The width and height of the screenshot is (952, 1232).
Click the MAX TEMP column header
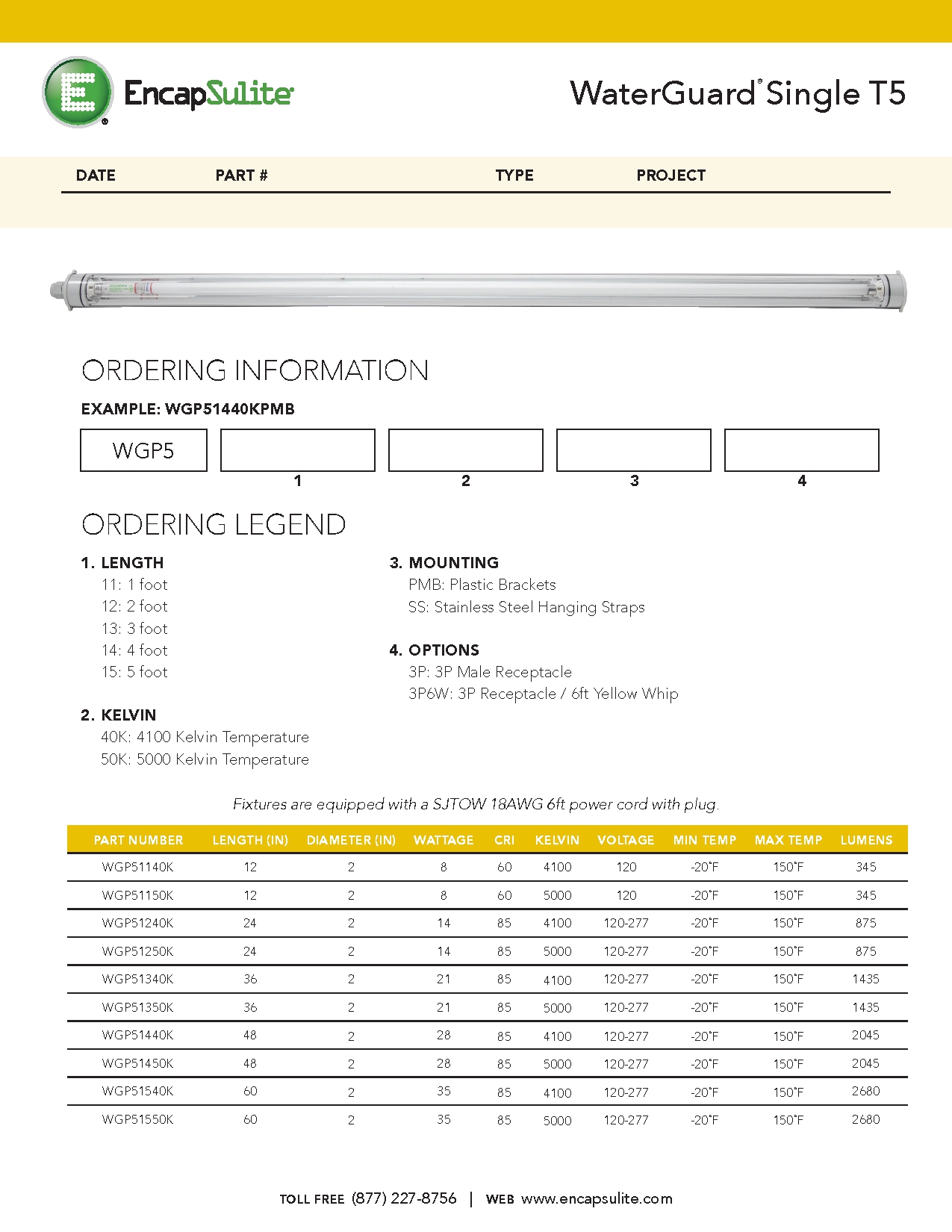coord(788,840)
